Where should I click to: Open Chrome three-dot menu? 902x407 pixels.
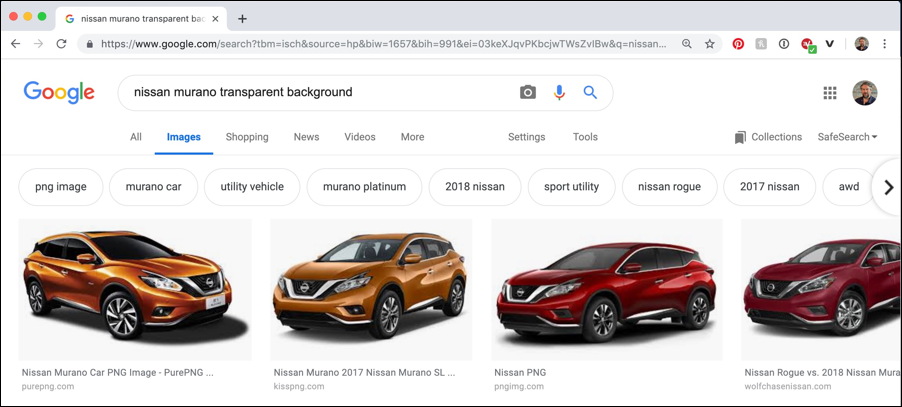point(885,44)
